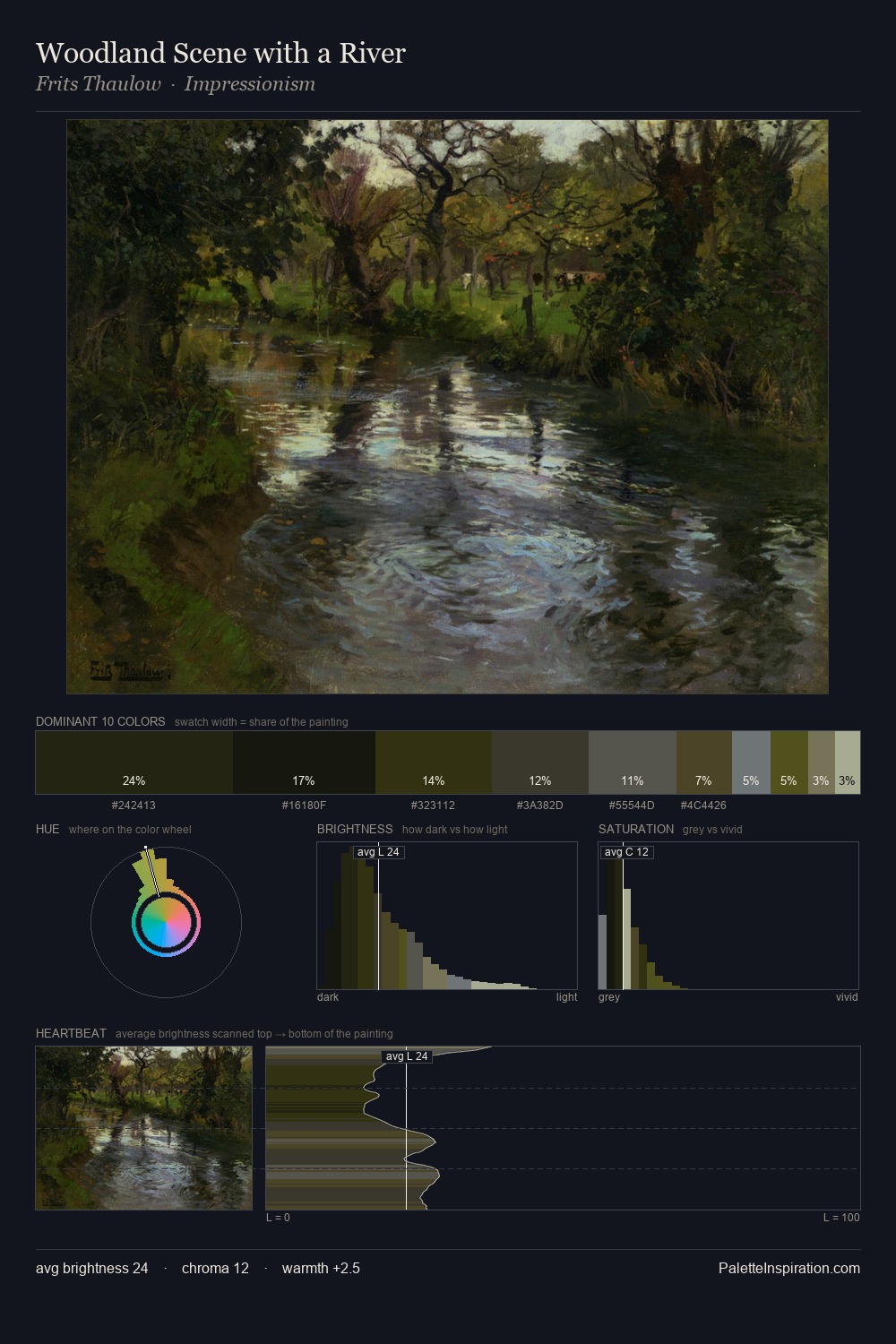Click the 'SATURATION' section heading
Viewport: 896px width, 1344px height.
(x=636, y=829)
